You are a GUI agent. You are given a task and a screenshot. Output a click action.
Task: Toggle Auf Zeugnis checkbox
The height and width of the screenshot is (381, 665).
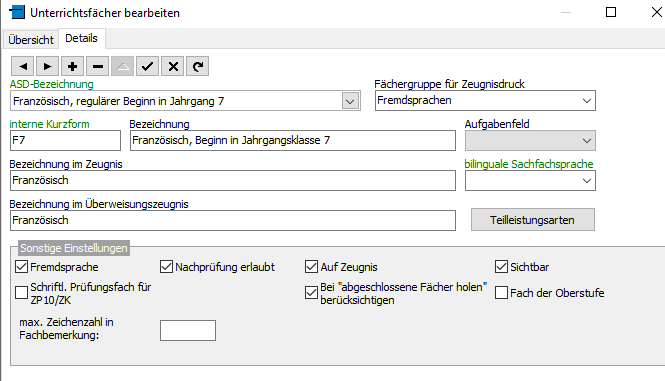pos(311,267)
